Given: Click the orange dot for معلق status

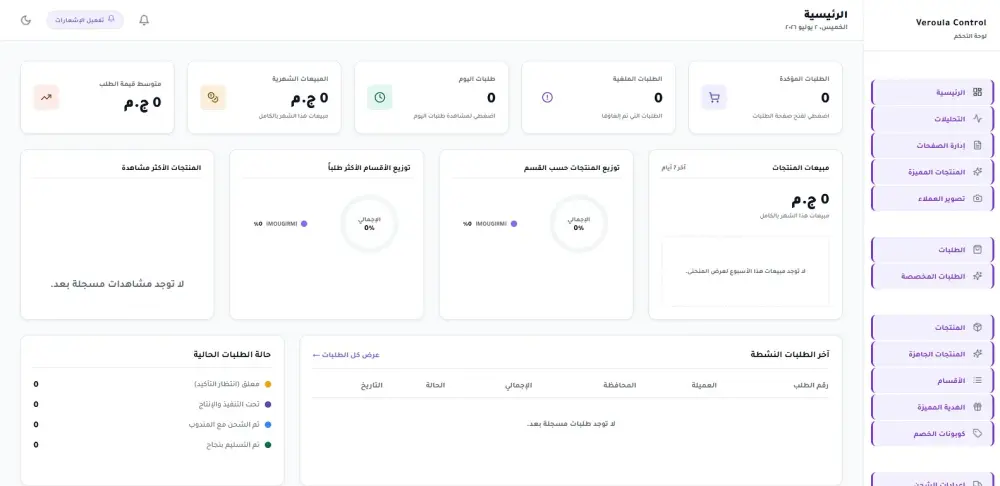Looking at the screenshot, I should 268,385.
